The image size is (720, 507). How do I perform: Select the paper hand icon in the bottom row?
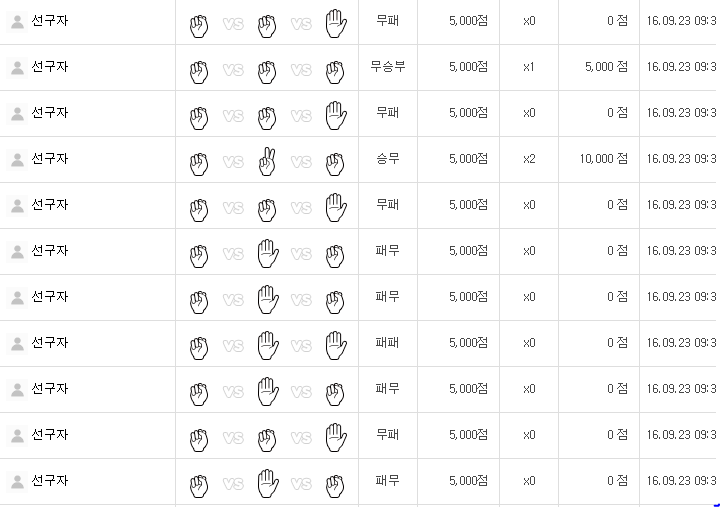click(268, 483)
